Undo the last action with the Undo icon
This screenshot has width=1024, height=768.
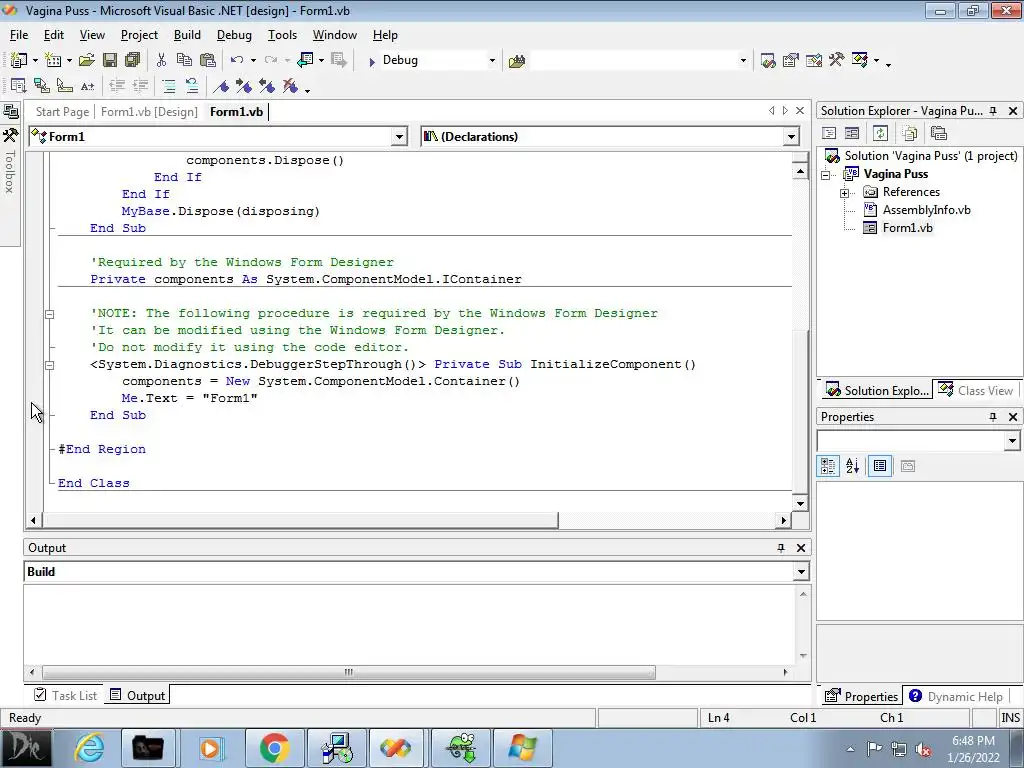click(237, 60)
